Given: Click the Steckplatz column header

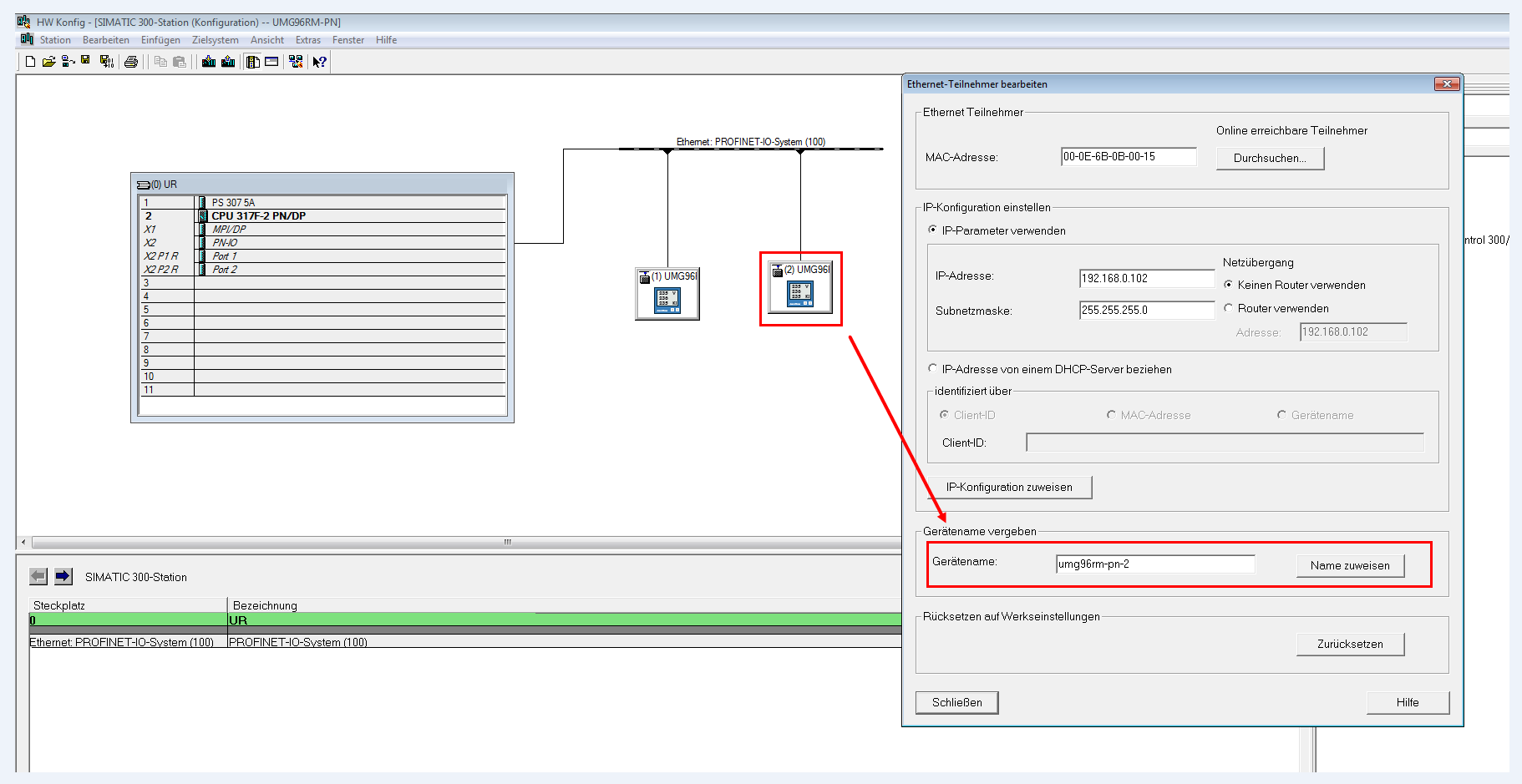Looking at the screenshot, I should [128, 605].
